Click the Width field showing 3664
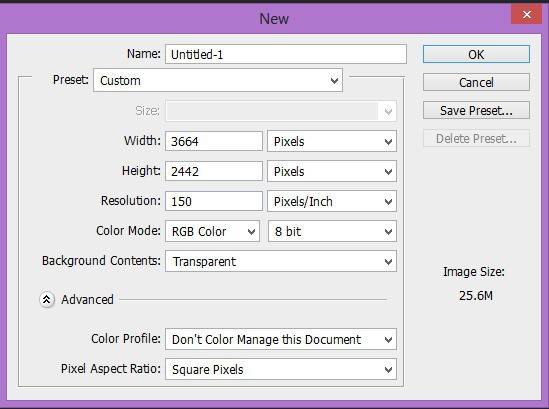 click(x=214, y=141)
